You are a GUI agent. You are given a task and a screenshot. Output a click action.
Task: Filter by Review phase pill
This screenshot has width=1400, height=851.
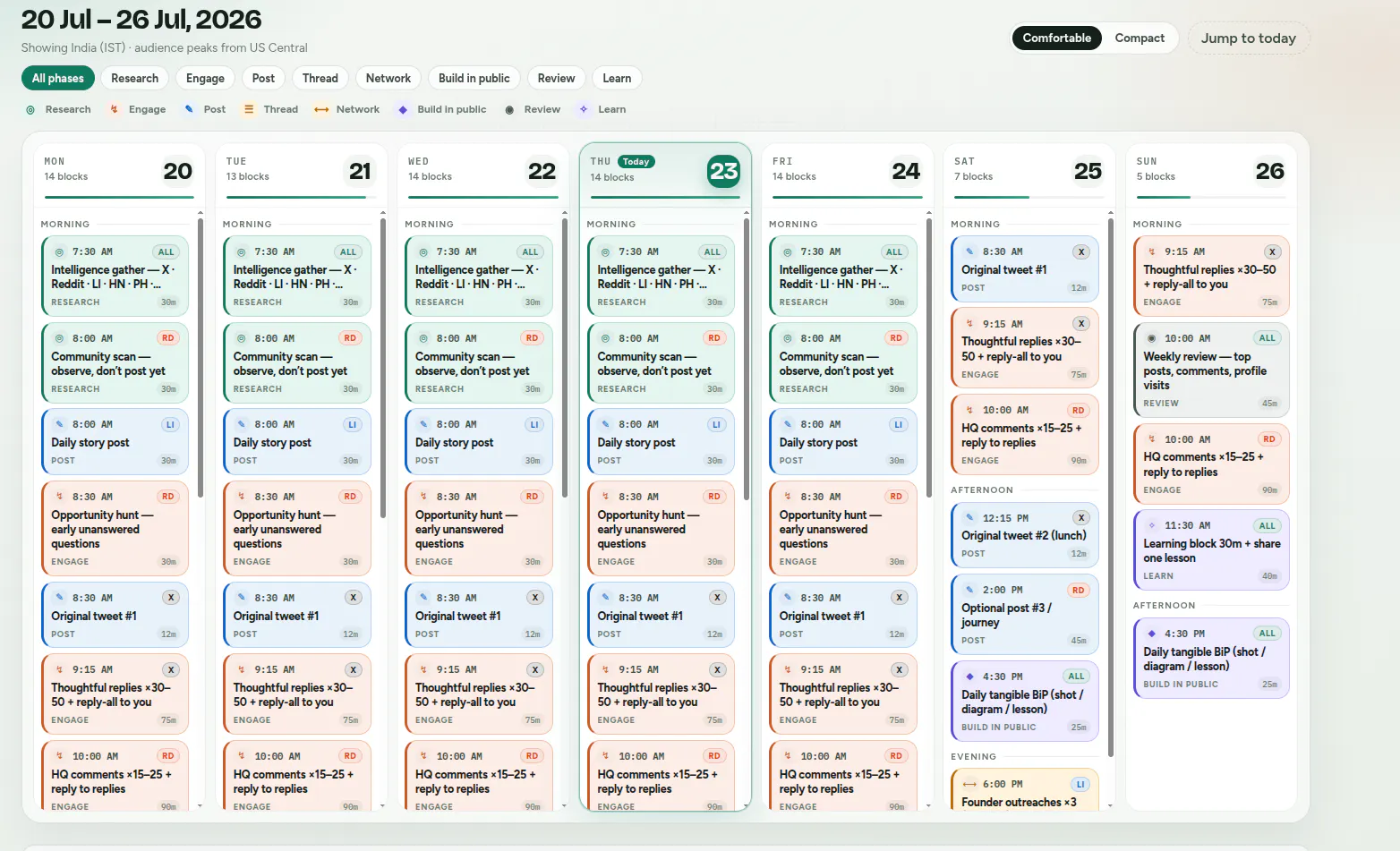556,79
